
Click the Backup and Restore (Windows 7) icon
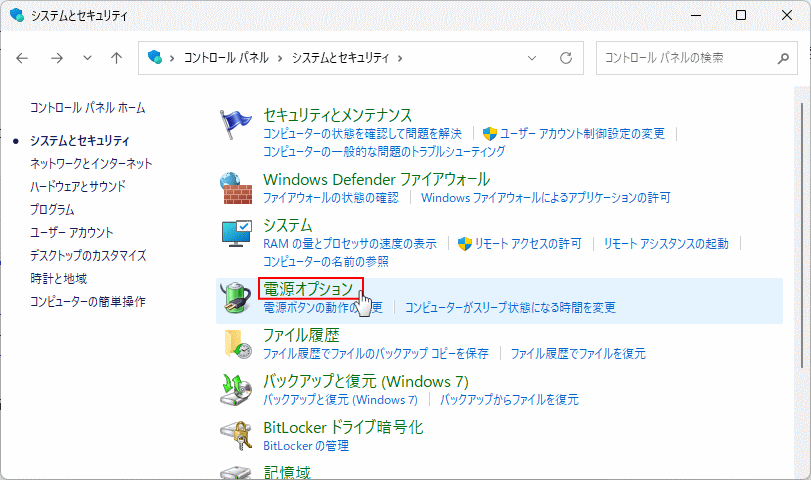pos(236,390)
